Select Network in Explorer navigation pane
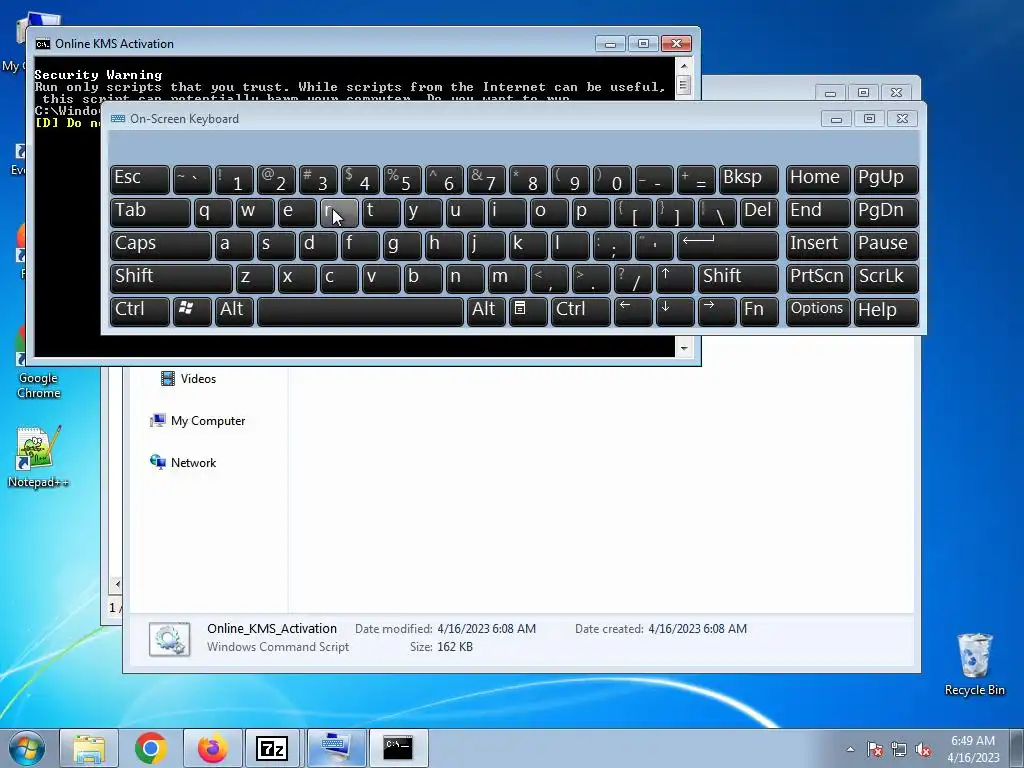 coord(183,462)
